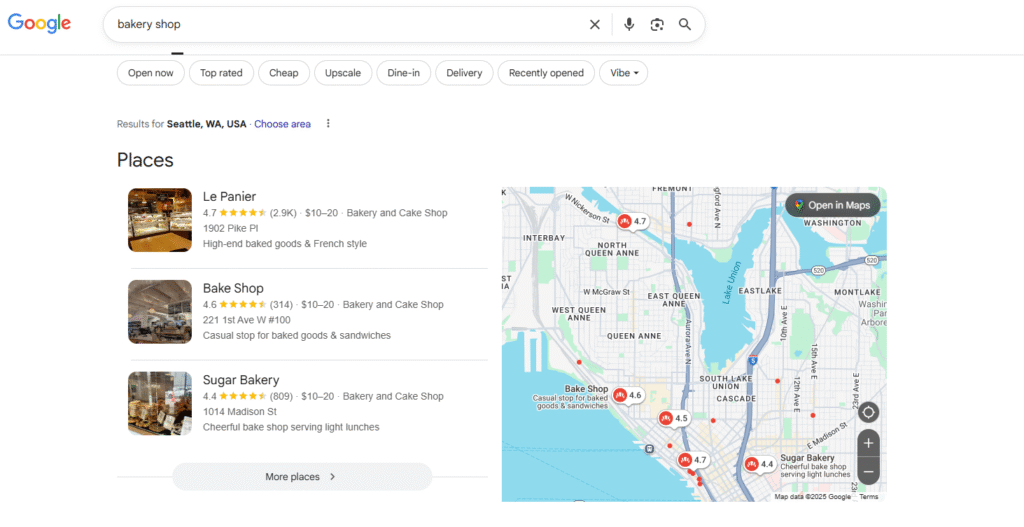Screen dimensions: 1024x527
Task: Open the Sugar Bakery listing title
Action: [241, 380]
